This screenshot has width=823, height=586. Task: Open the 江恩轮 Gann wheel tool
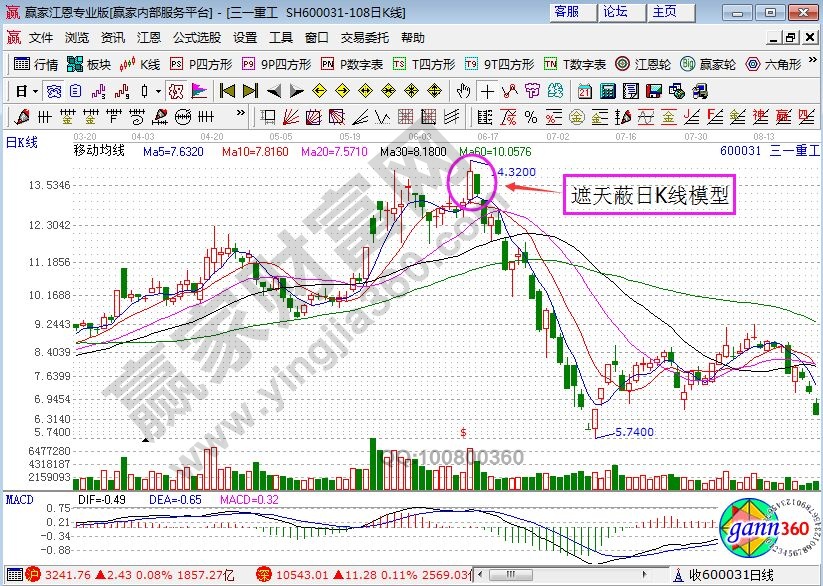coord(641,64)
